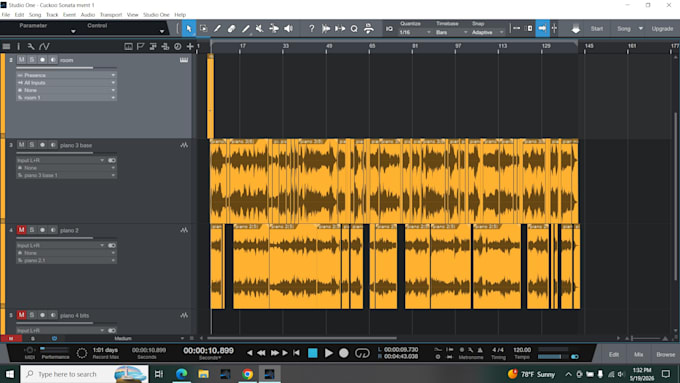This screenshot has height=383, width=680.
Task: Open the Transport menu
Action: tap(111, 15)
